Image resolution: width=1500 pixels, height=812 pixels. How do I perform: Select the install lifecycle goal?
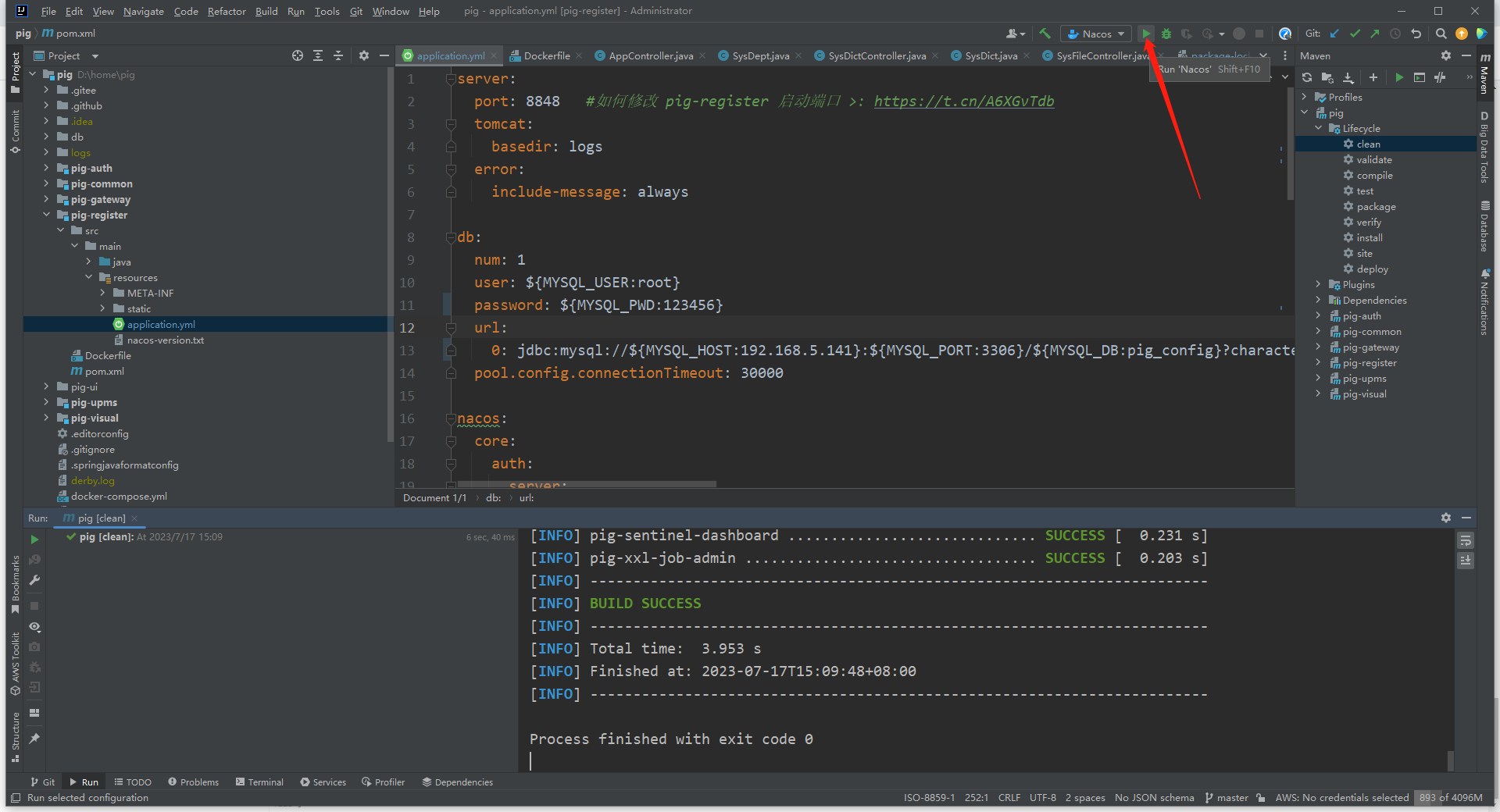click(1370, 237)
